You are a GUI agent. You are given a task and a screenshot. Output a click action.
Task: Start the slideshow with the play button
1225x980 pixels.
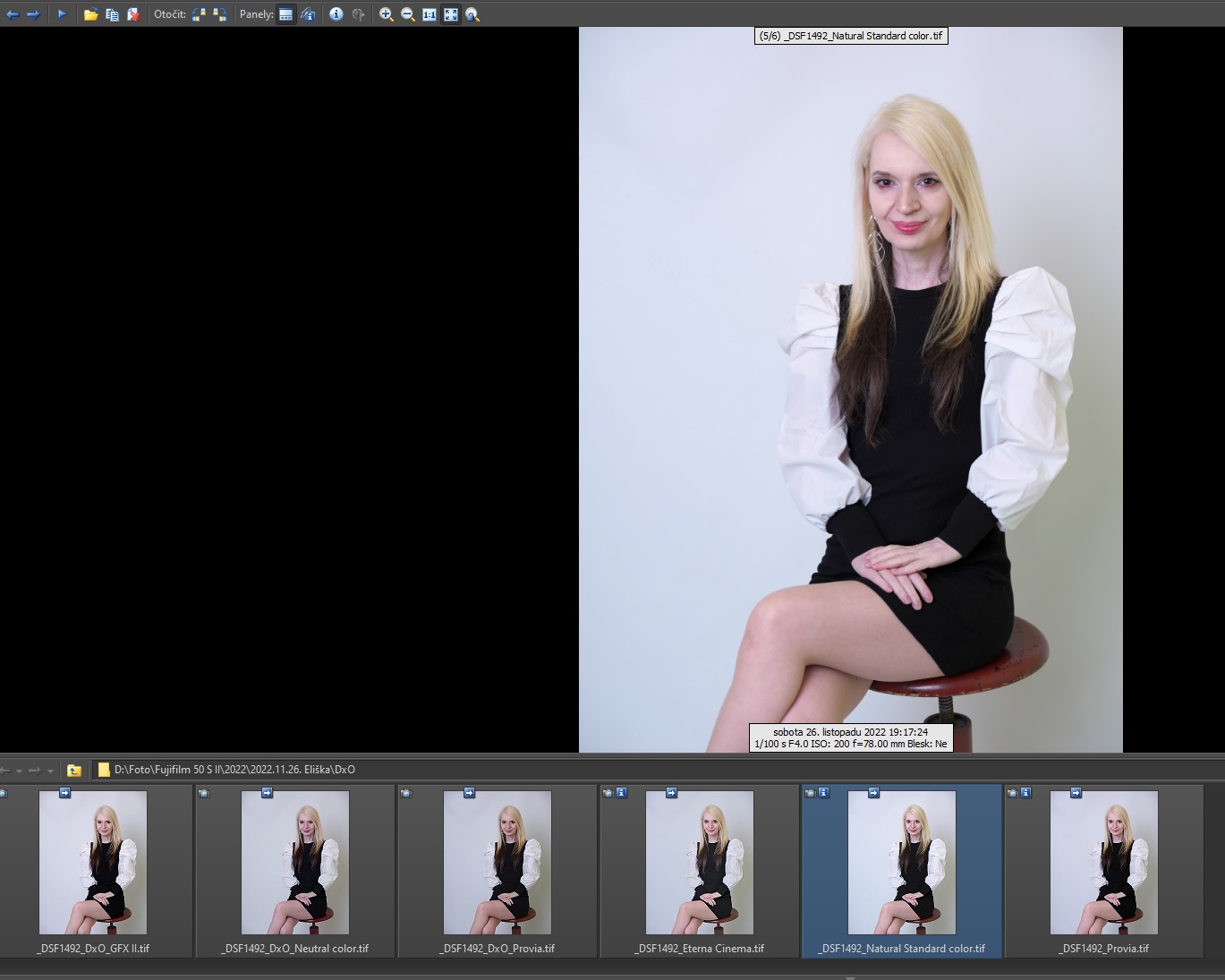pos(62,14)
